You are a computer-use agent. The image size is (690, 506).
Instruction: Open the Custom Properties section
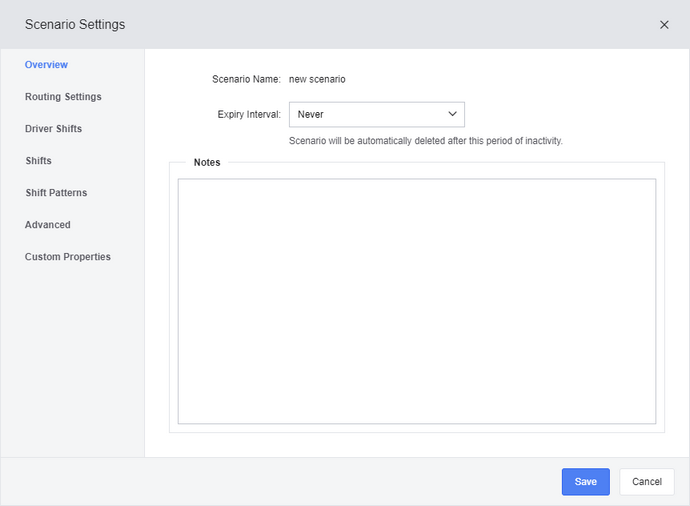[67, 257]
